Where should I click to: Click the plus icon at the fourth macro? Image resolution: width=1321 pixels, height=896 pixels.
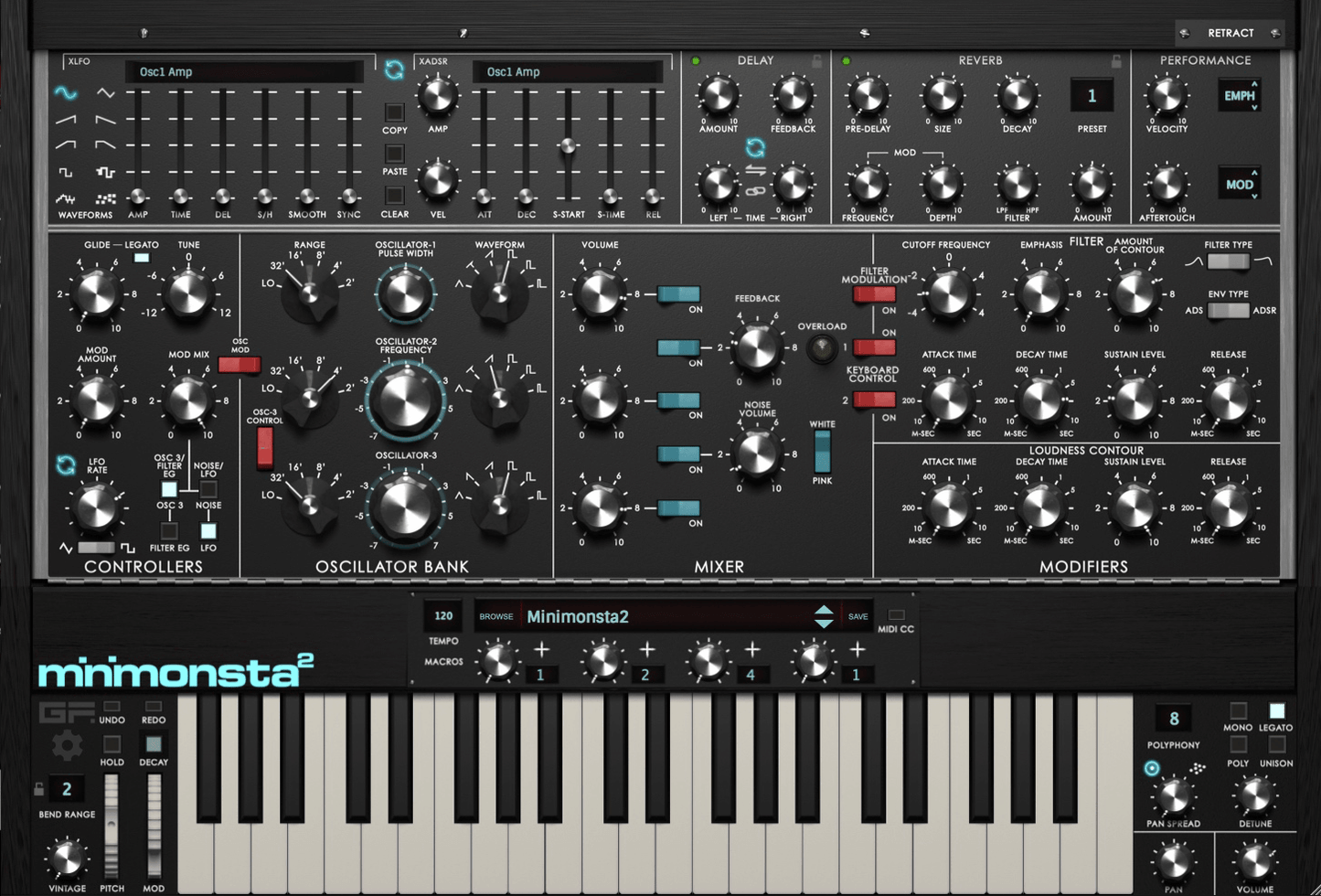coord(858,649)
